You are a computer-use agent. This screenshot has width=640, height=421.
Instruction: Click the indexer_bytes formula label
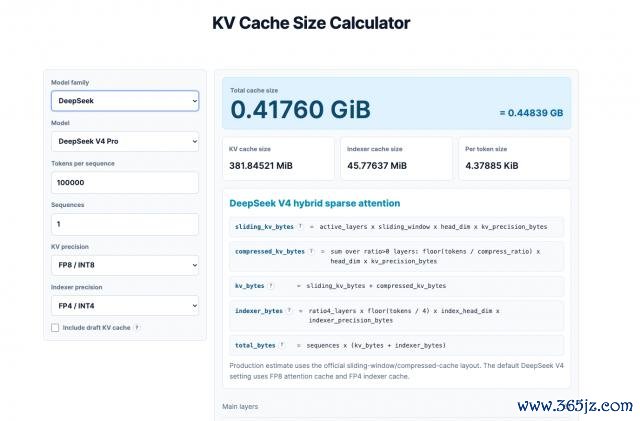tap(259, 311)
